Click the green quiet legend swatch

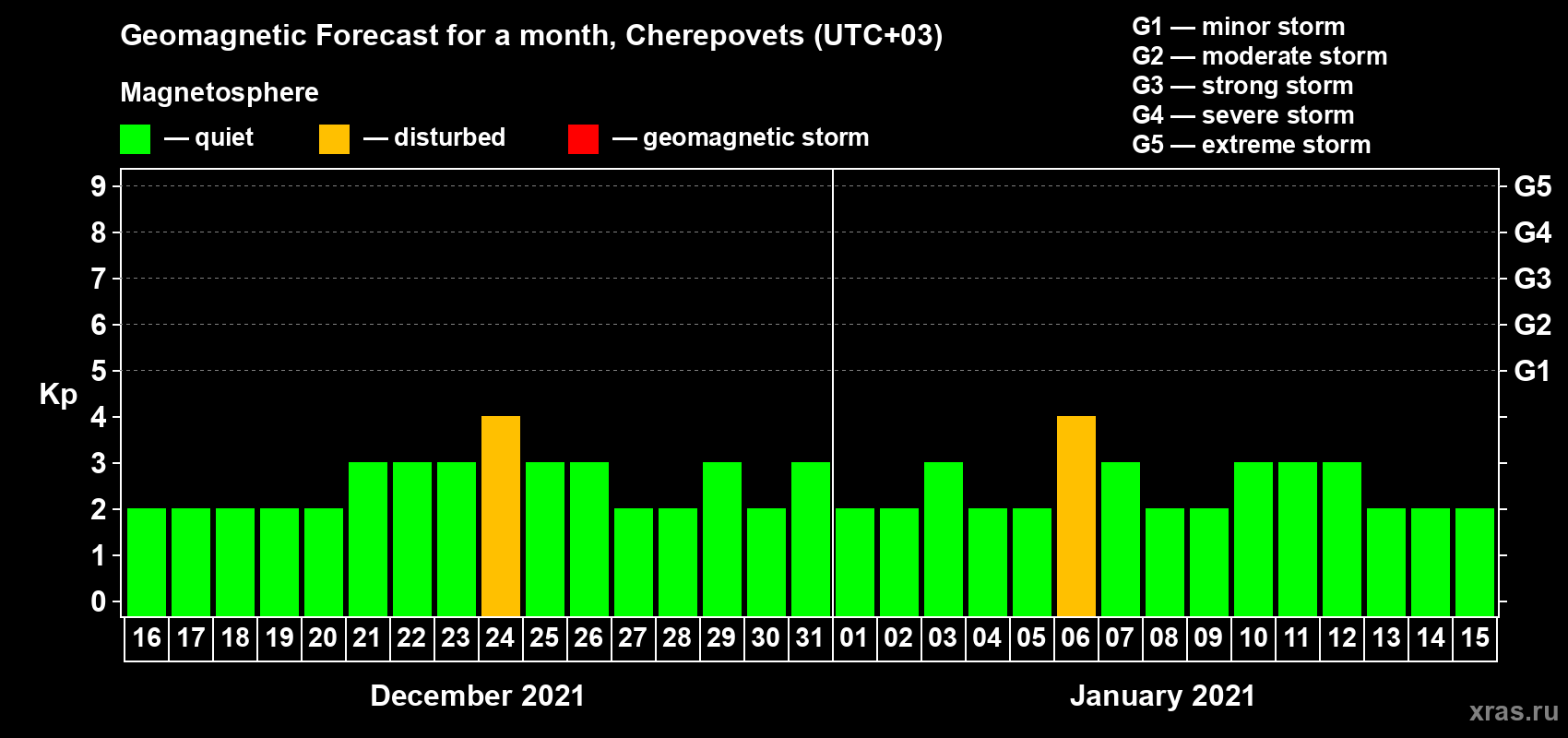point(136,139)
